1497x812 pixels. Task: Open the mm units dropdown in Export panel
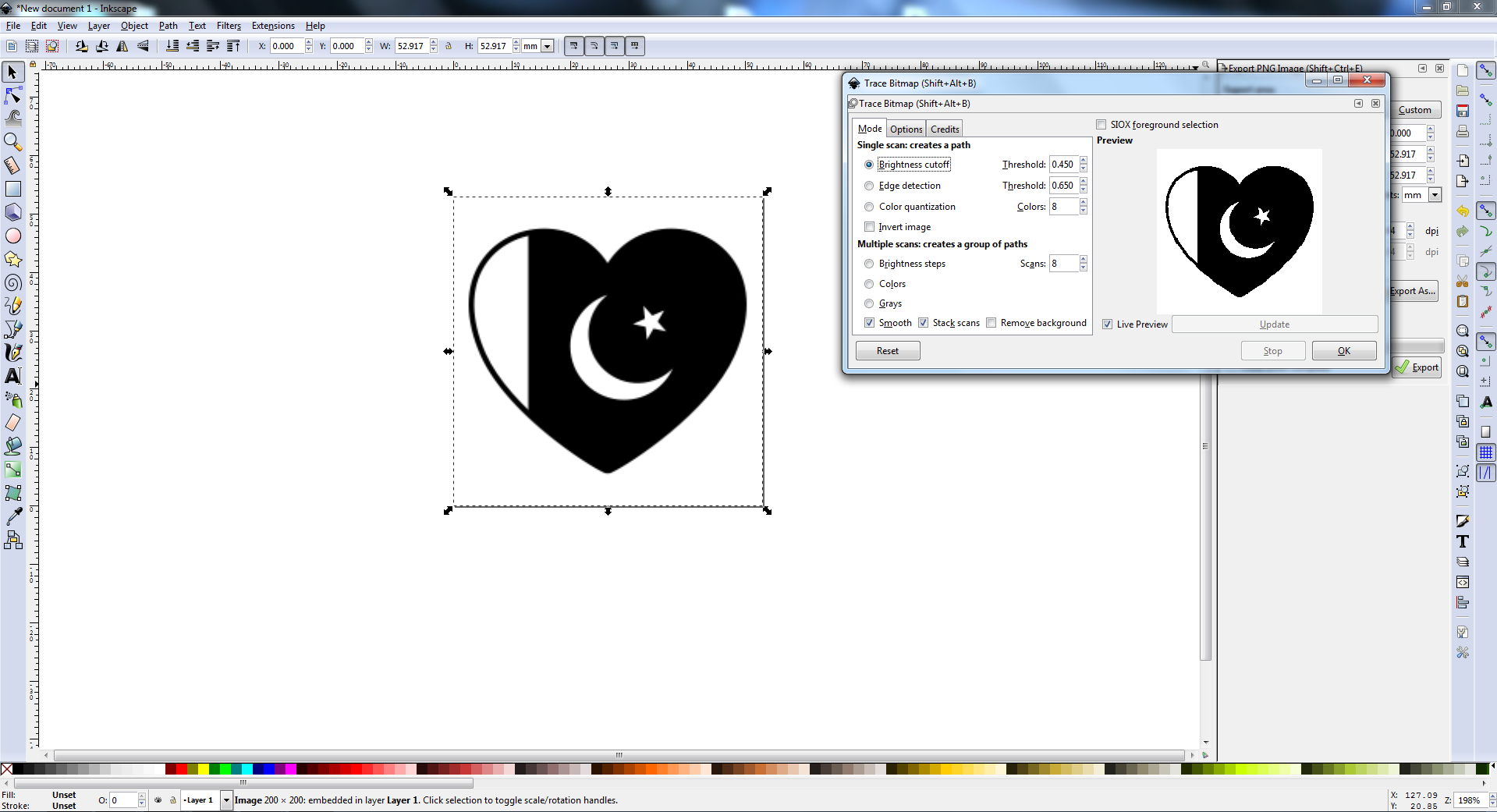click(1435, 195)
